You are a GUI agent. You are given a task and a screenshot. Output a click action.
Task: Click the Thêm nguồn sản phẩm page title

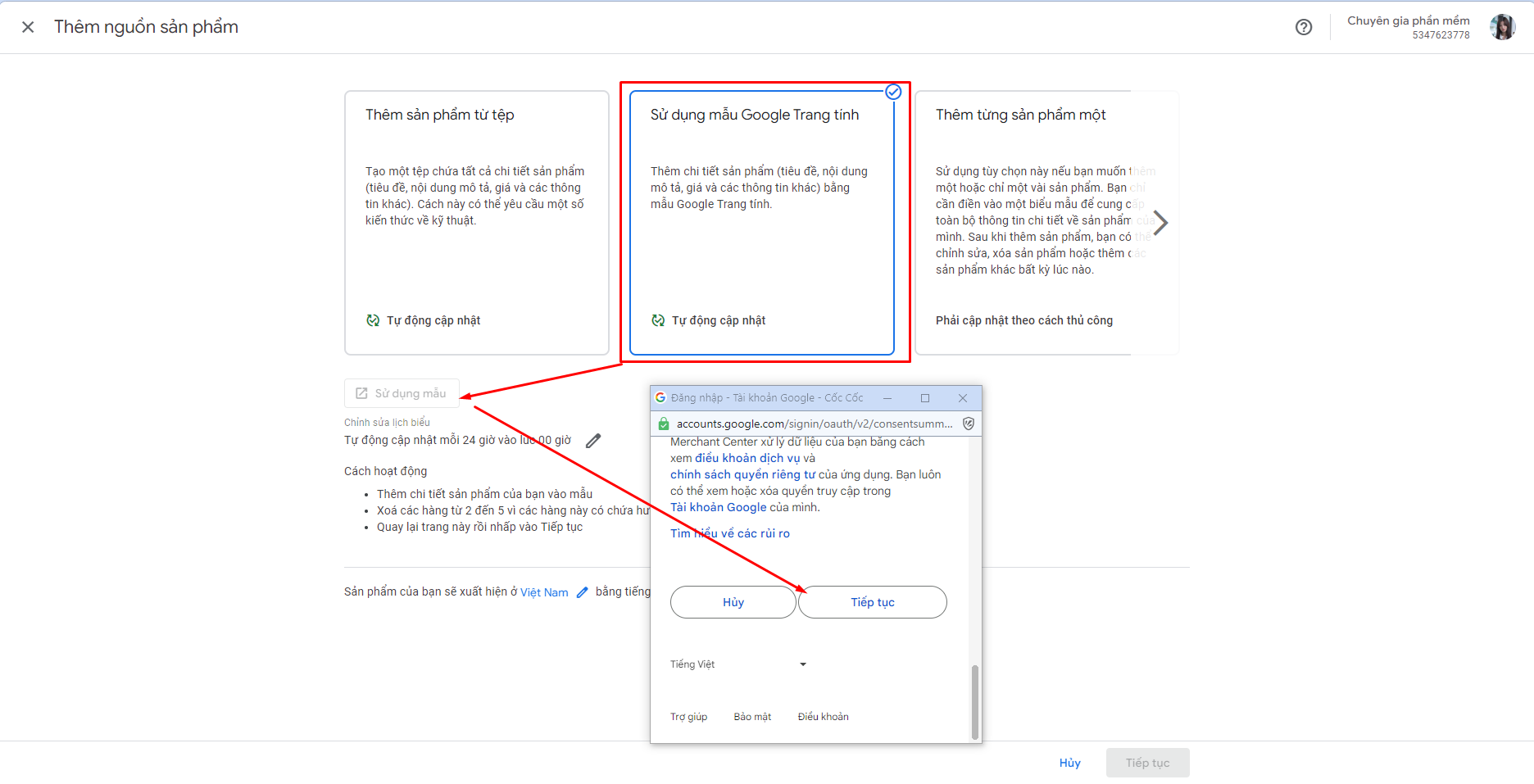coord(146,27)
